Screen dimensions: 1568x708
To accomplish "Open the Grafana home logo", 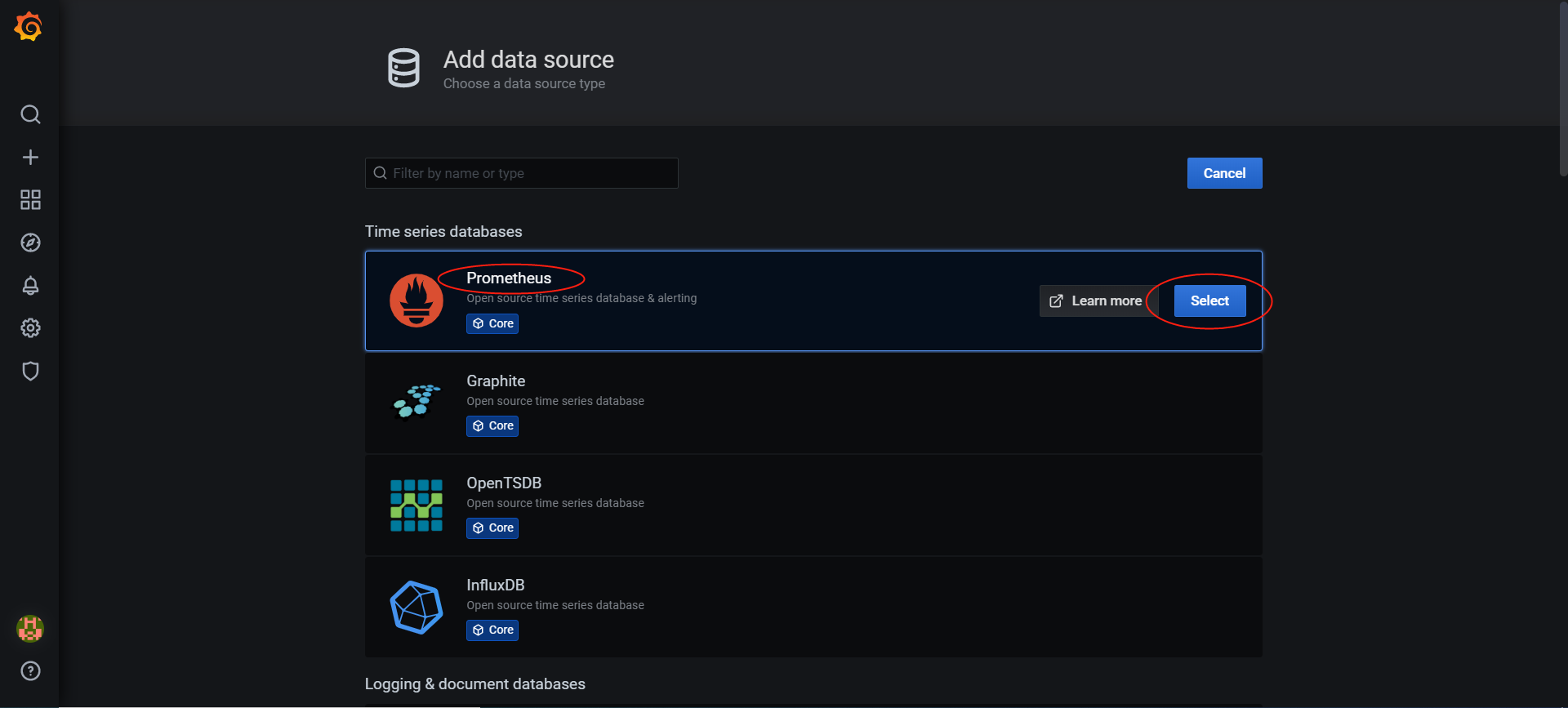I will (x=29, y=26).
